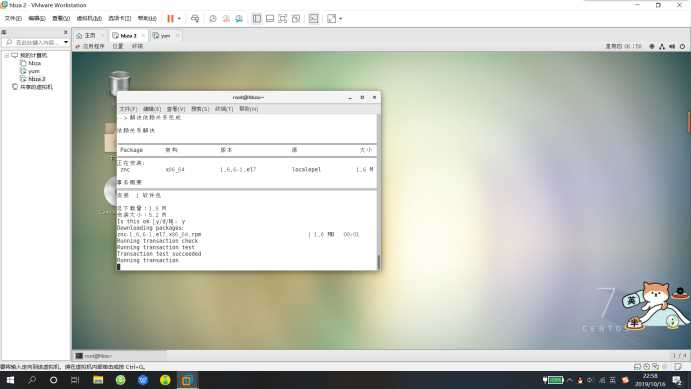
Task: Click the Windows taskbar search icon
Action: [x=32, y=380]
